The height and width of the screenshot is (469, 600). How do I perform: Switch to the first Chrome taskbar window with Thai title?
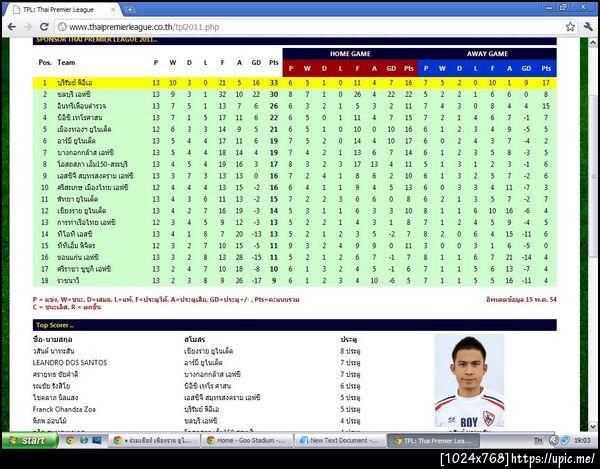click(154, 441)
